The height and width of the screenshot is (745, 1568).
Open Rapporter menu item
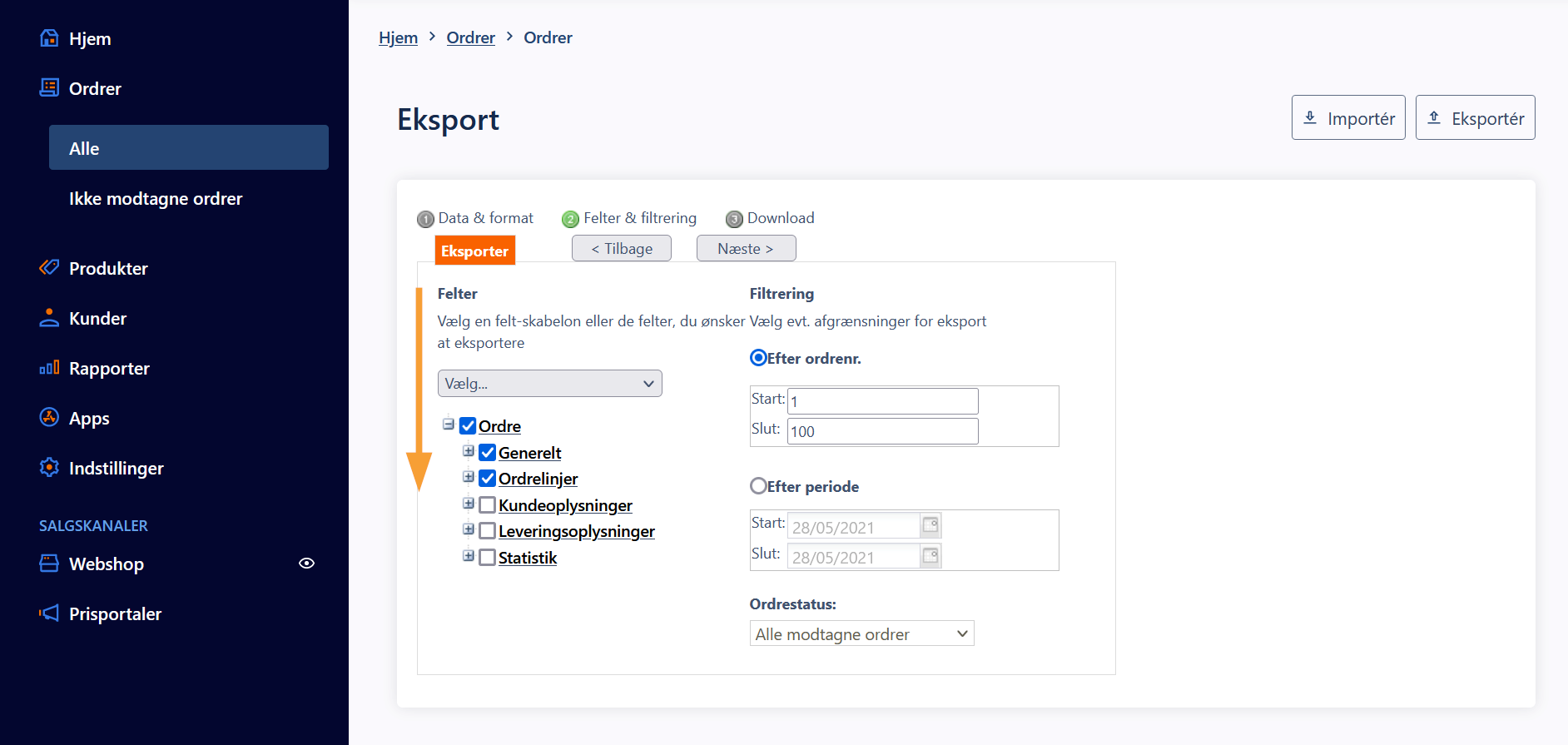click(x=109, y=368)
